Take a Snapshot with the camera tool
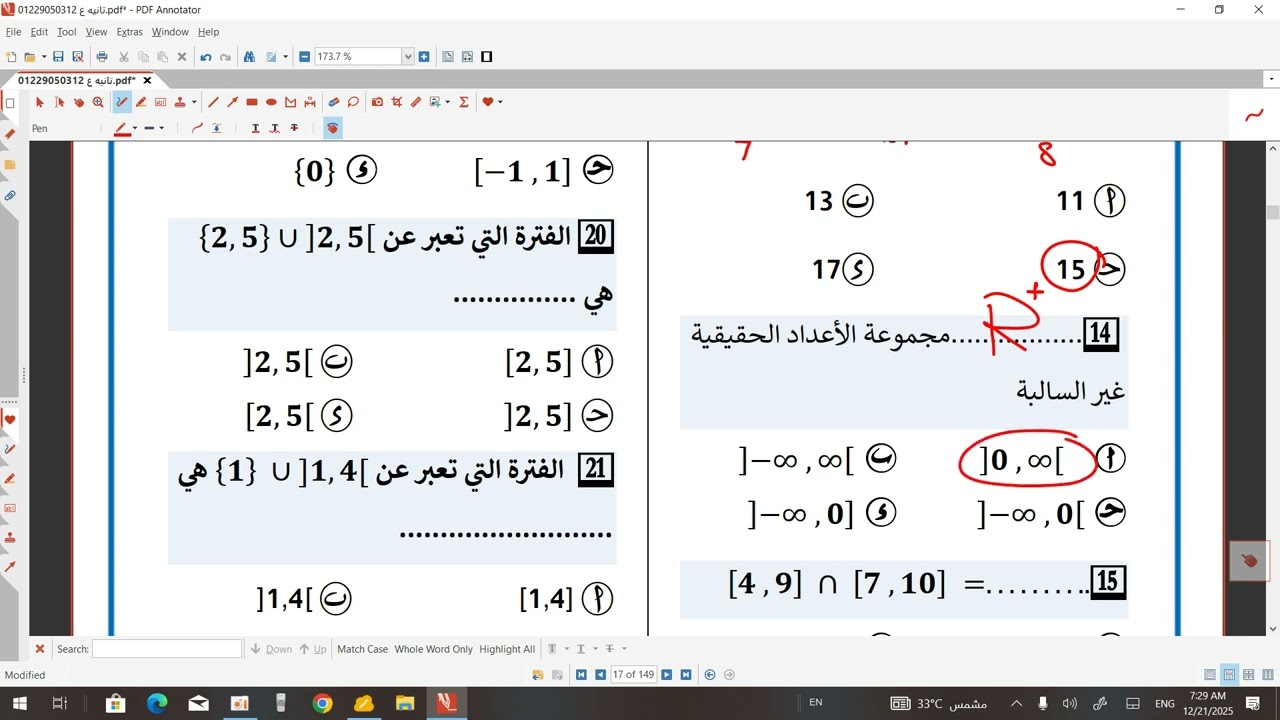 coord(377,102)
